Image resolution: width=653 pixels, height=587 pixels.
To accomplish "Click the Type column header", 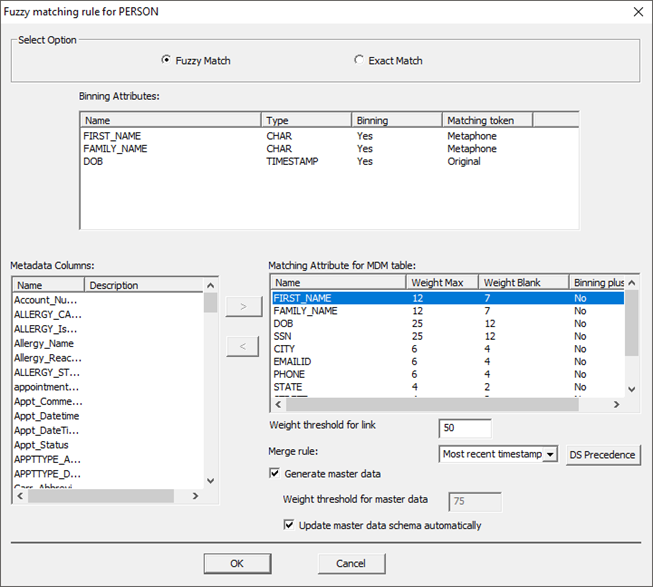I will (x=307, y=120).
